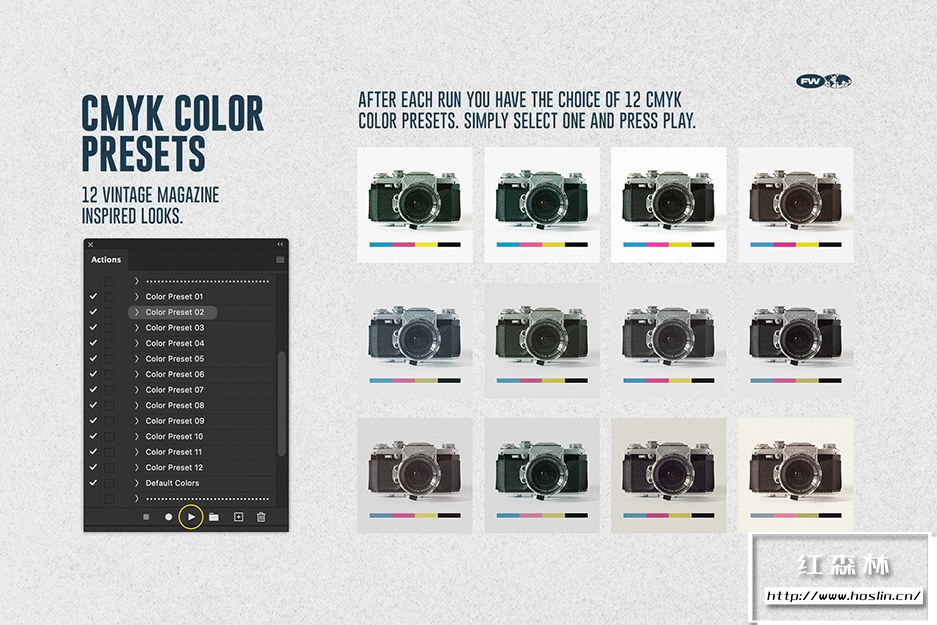The width and height of the screenshot is (937, 625).
Task: Toggle the checkmark for Color Preset 10
Action: 93,436
